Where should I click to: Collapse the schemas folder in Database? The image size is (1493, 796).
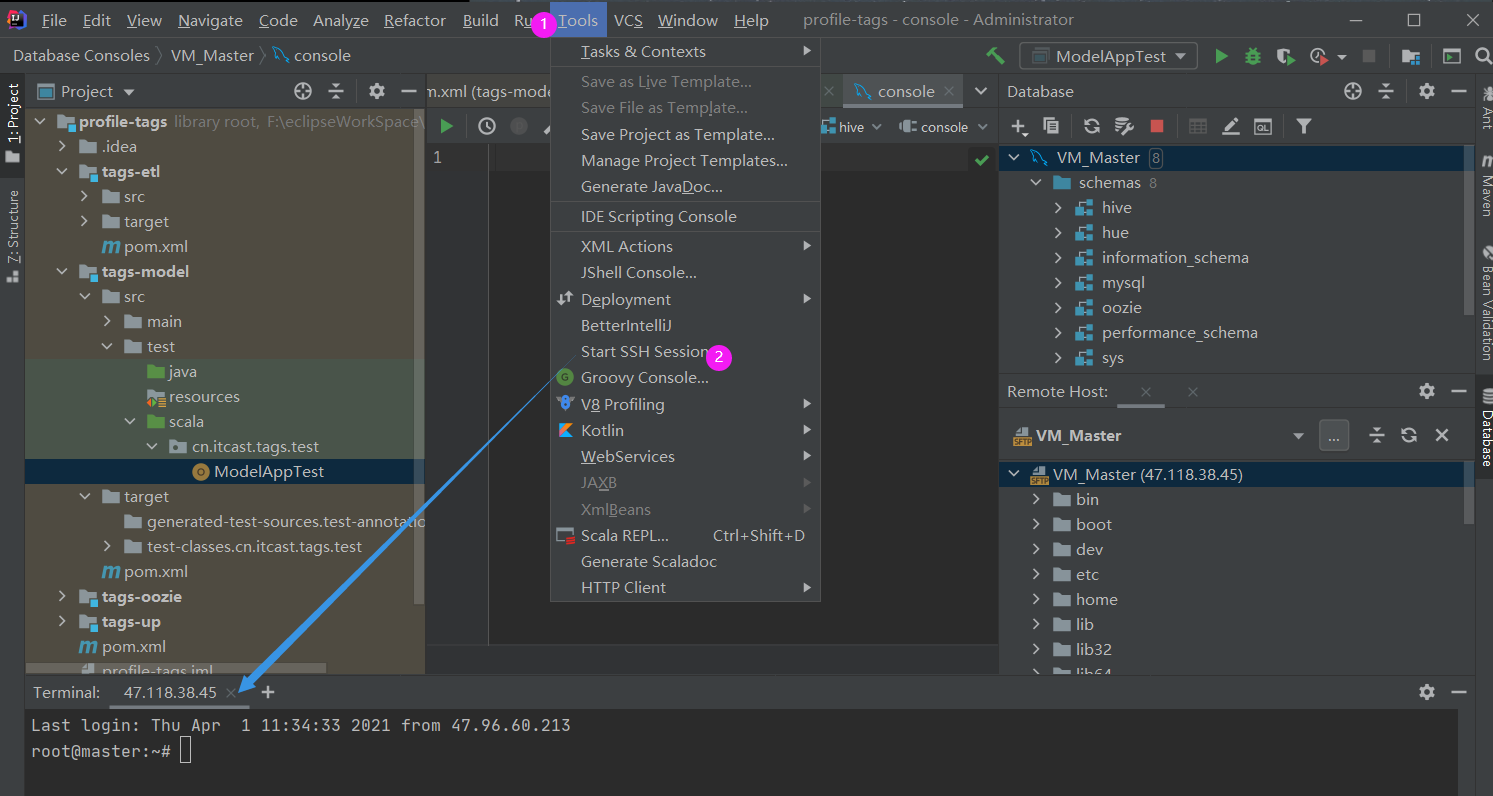[x=1036, y=183]
